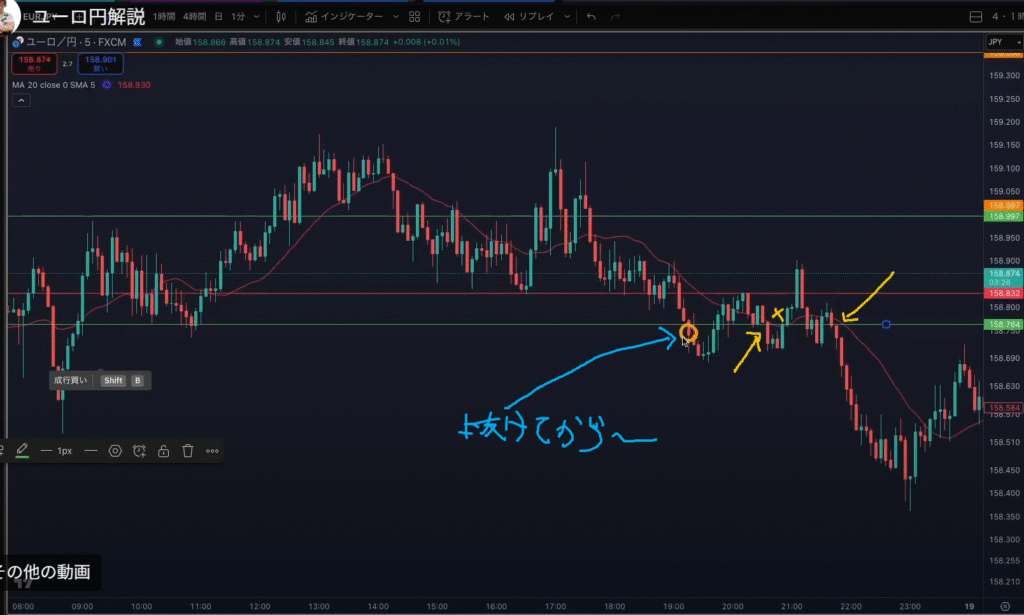Select the 日 daily timeframe

pyautogui.click(x=219, y=17)
